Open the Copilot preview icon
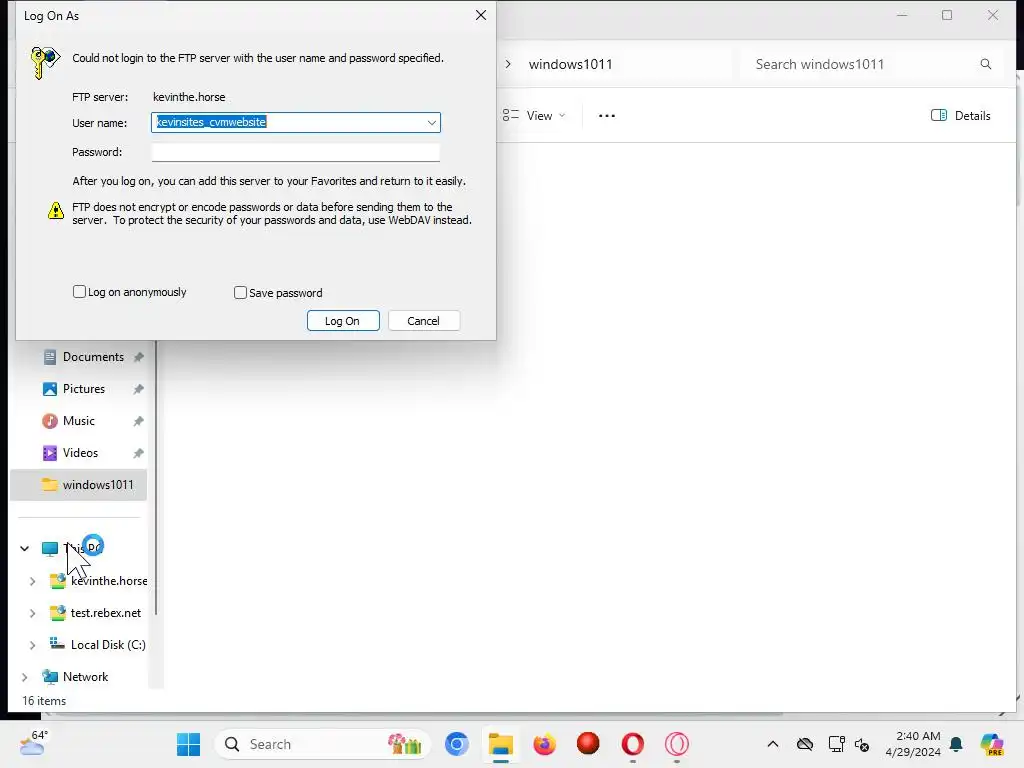 [992, 744]
